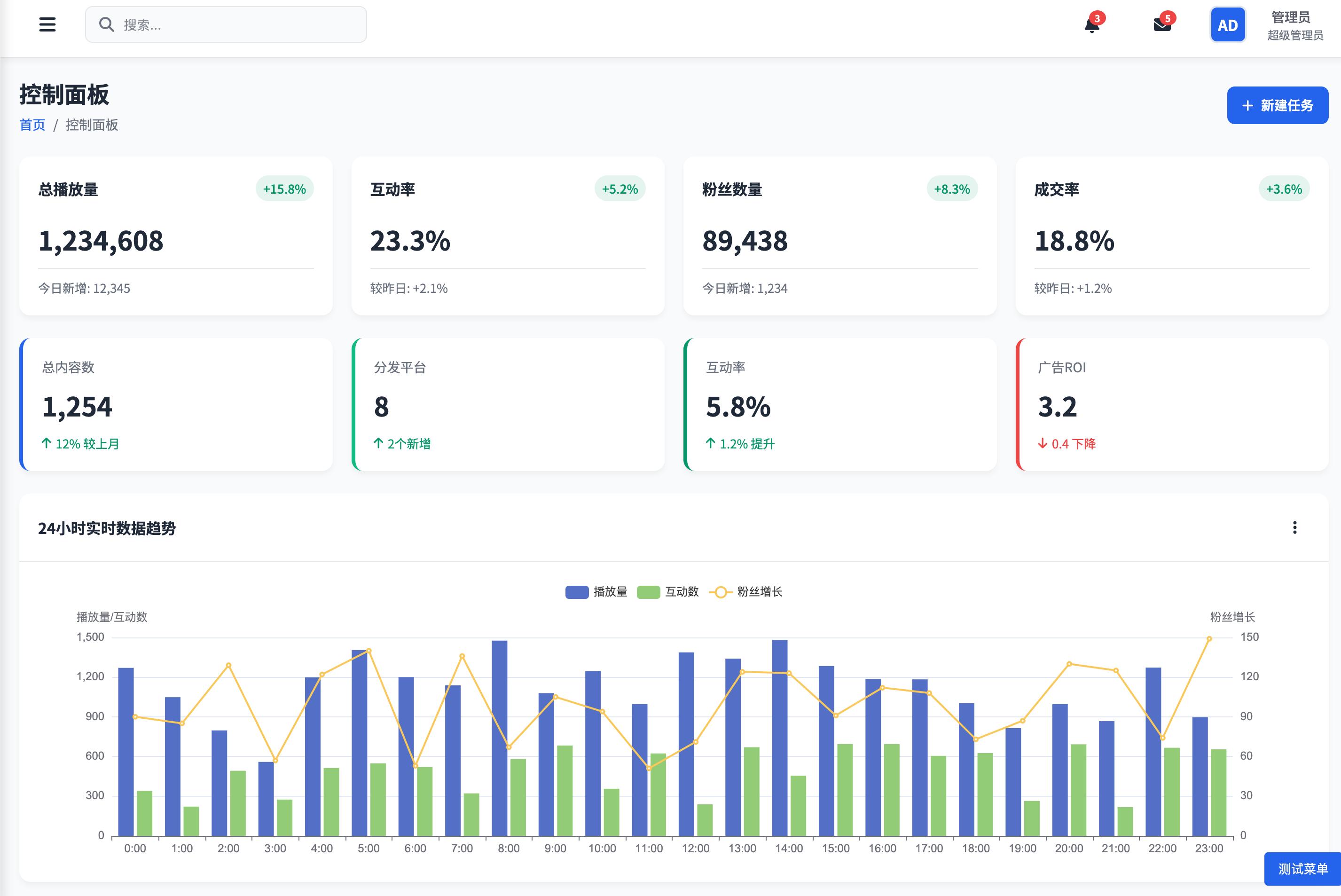The image size is (1341, 896).
Task: Toggle 互动数 series in chart legend
Action: pyautogui.click(x=668, y=592)
